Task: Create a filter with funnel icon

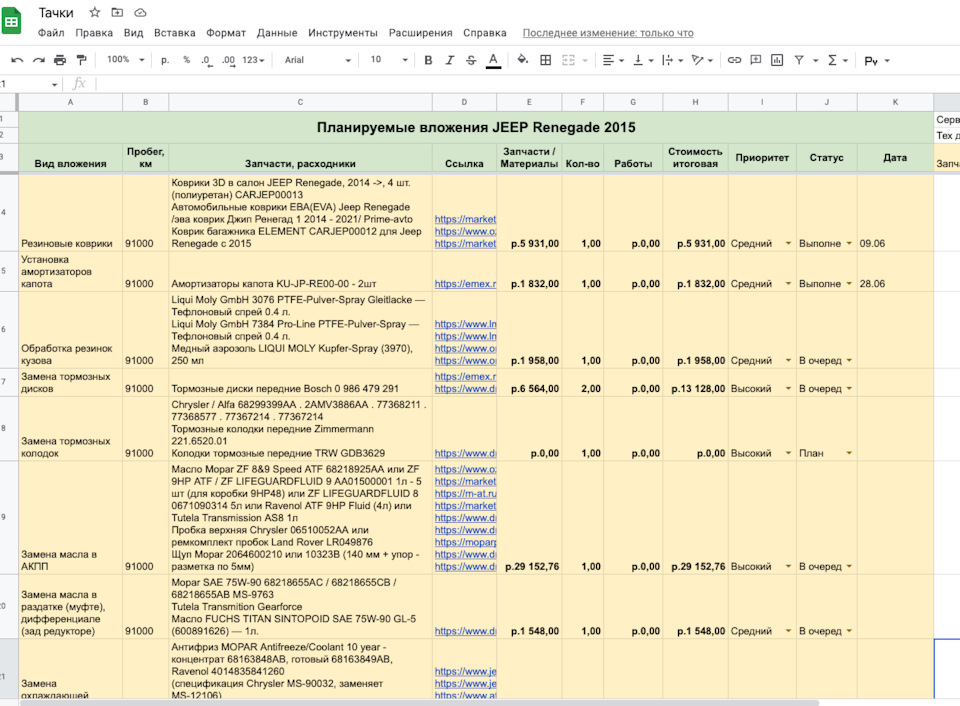Action: point(799,60)
